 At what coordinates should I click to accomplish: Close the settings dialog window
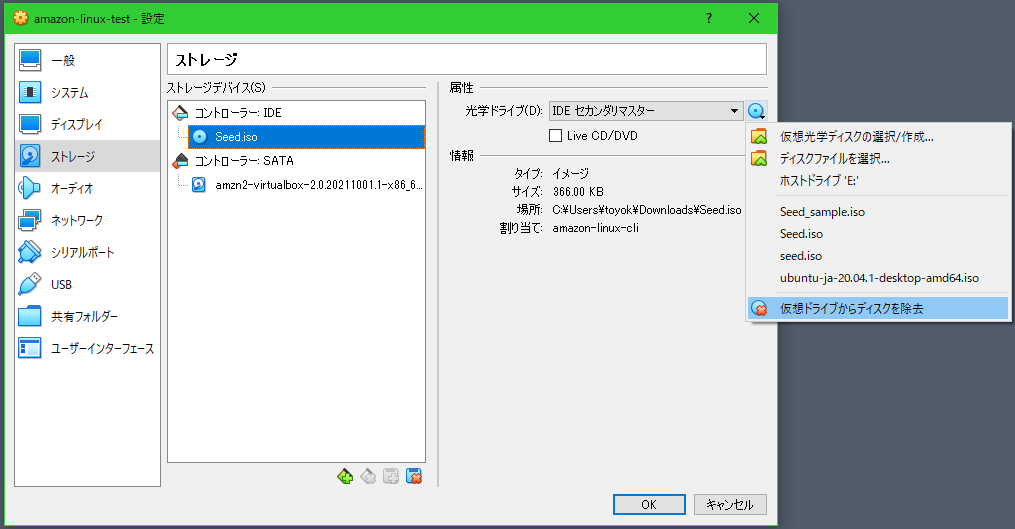pyautogui.click(x=753, y=18)
